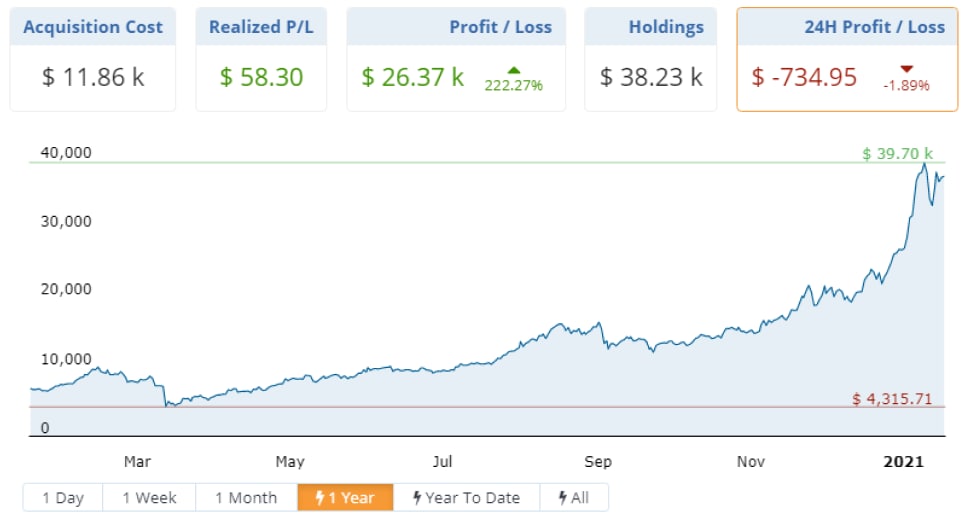
Task: Click the Acquisition Cost card header
Action: tap(93, 27)
